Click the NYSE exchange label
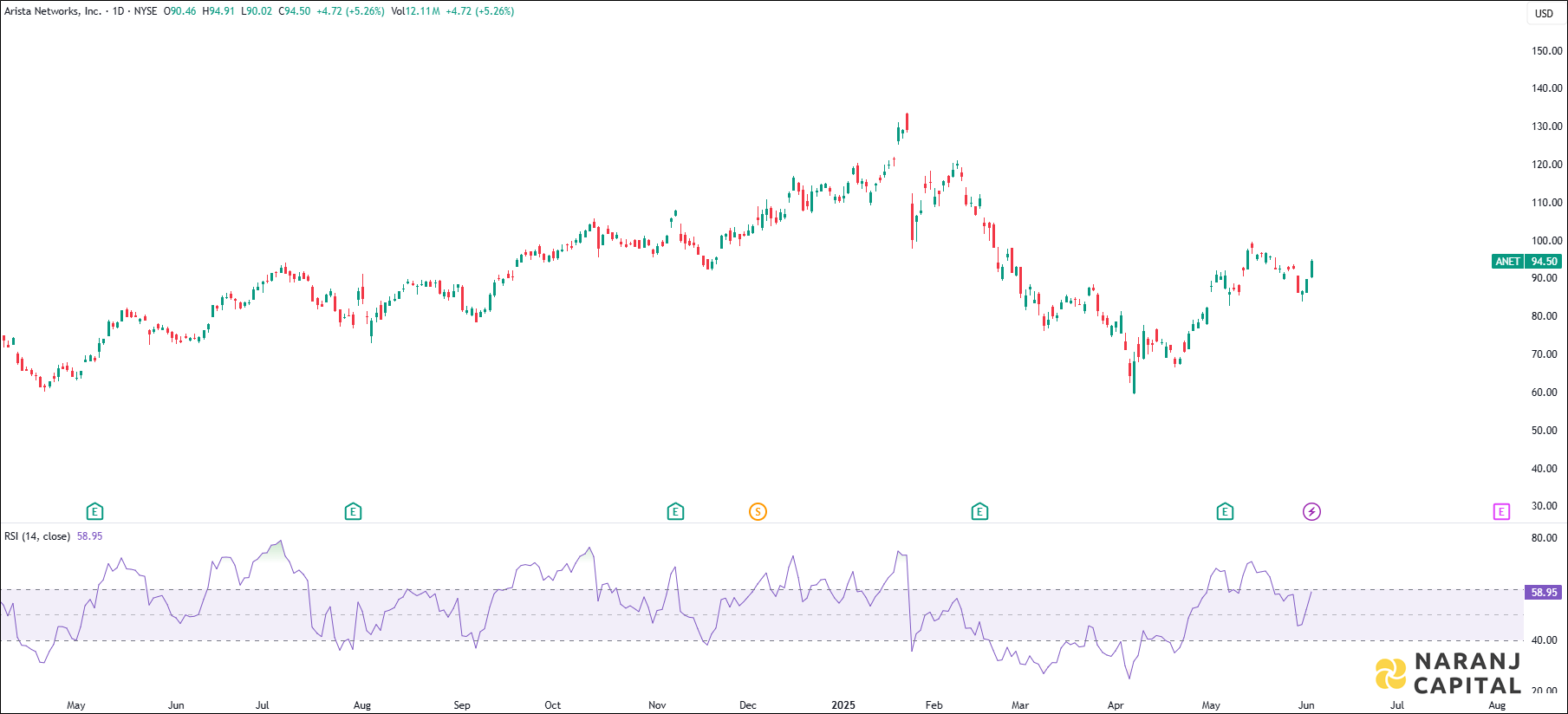 (x=146, y=11)
